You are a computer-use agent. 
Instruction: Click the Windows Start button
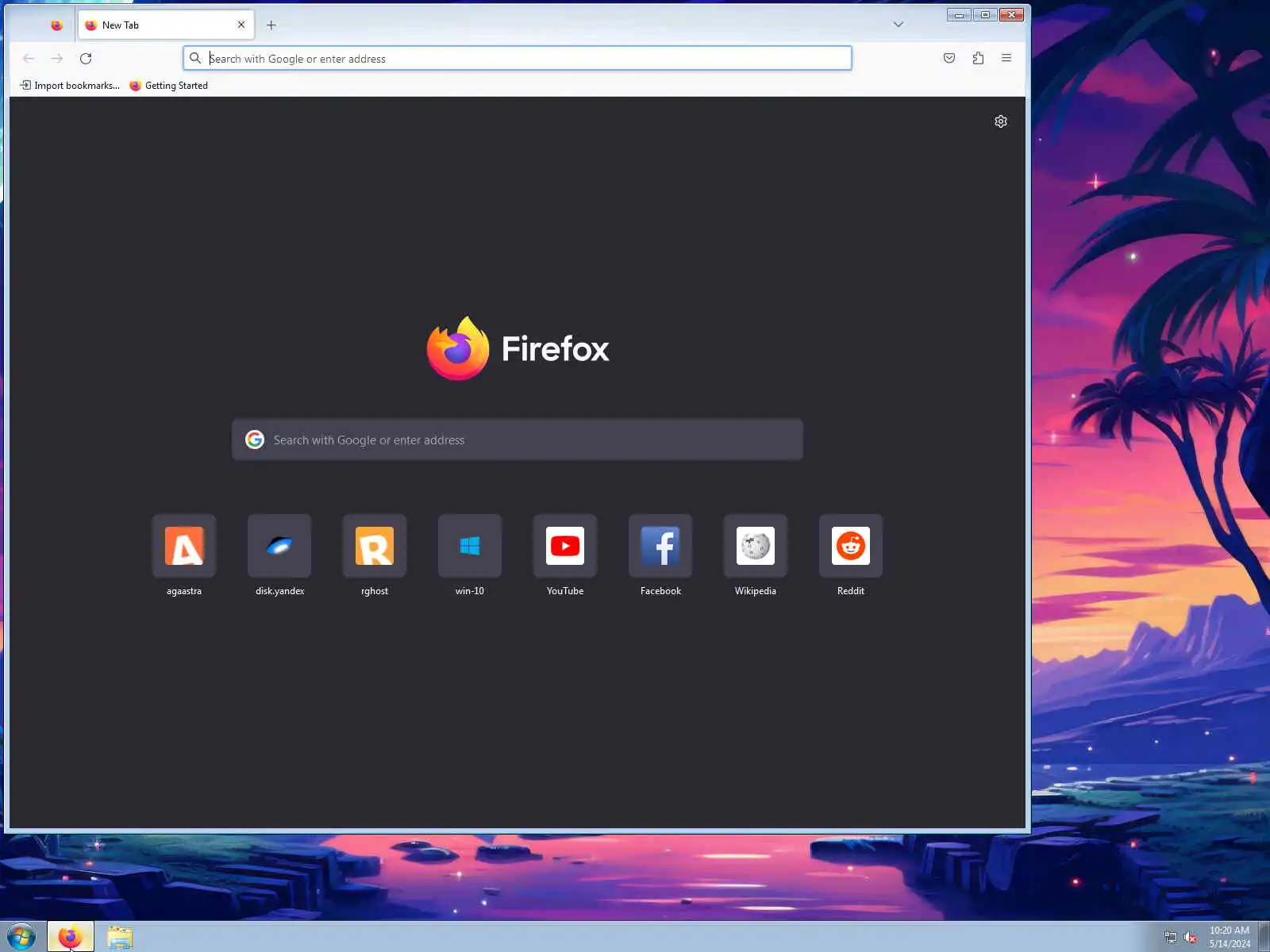pos(21,937)
